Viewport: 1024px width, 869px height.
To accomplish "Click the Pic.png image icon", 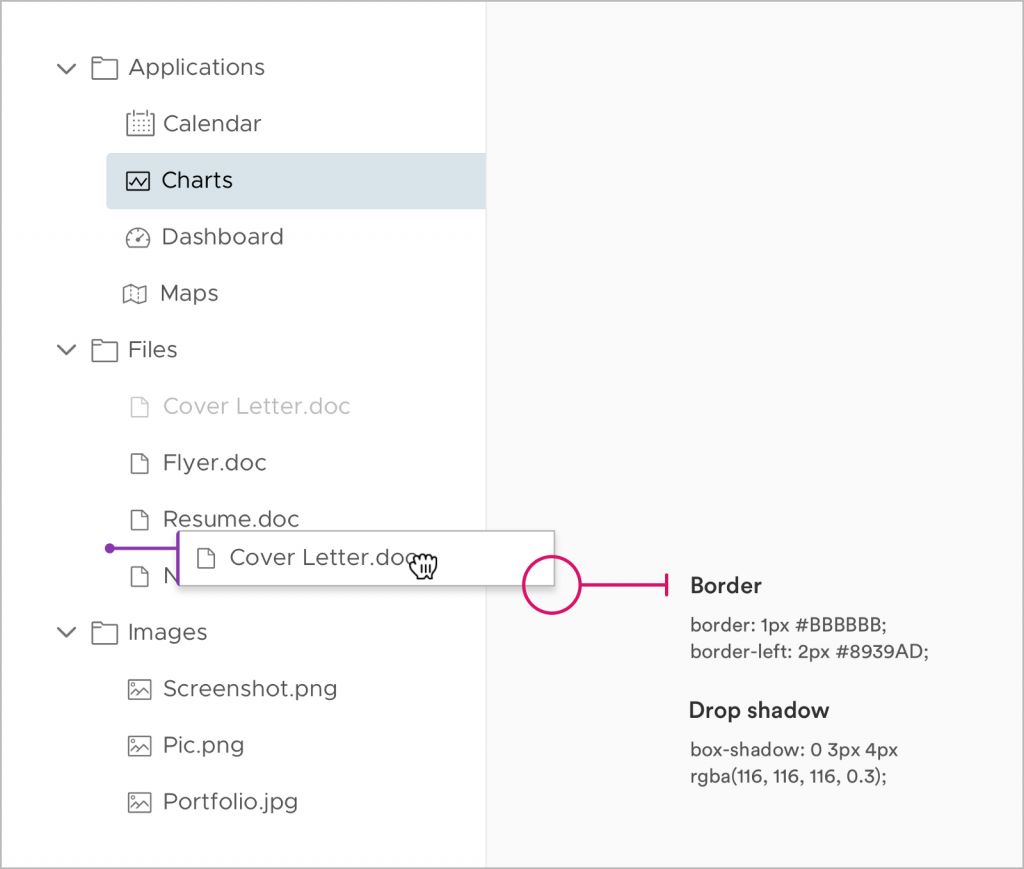I will point(139,746).
